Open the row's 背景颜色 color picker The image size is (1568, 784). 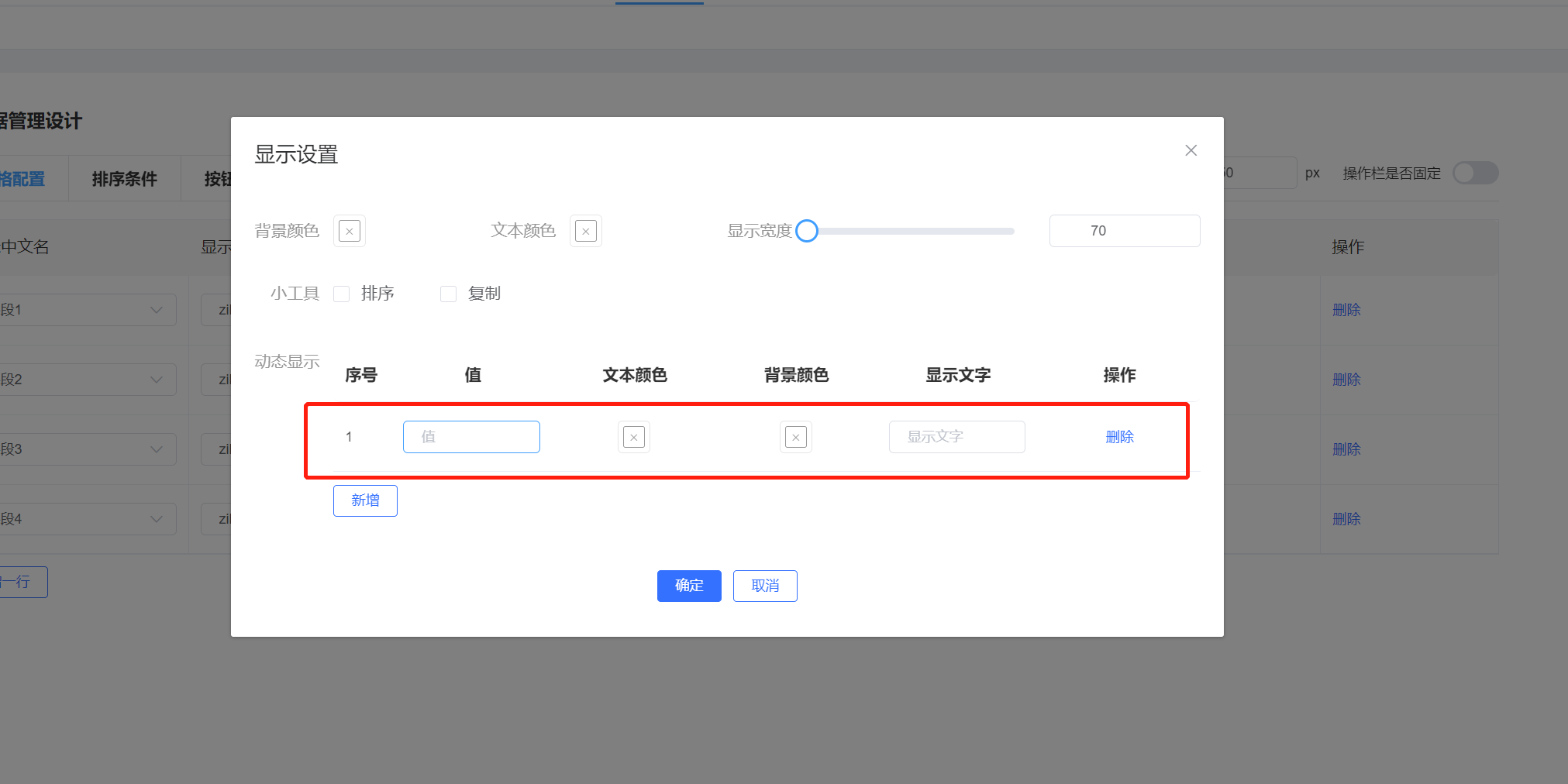[795, 436]
